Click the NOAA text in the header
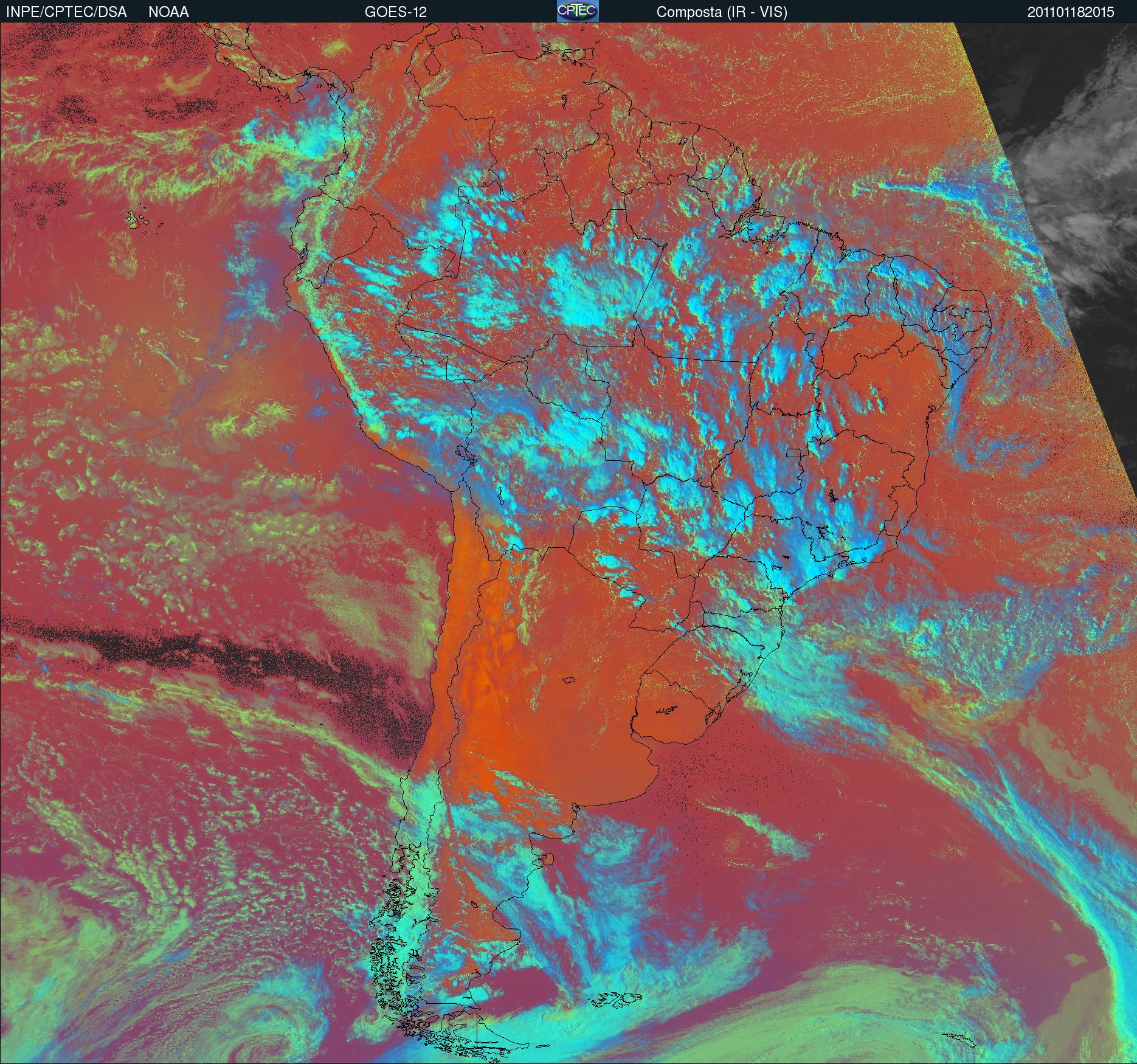The width and height of the screenshot is (1137, 1064). point(168,12)
